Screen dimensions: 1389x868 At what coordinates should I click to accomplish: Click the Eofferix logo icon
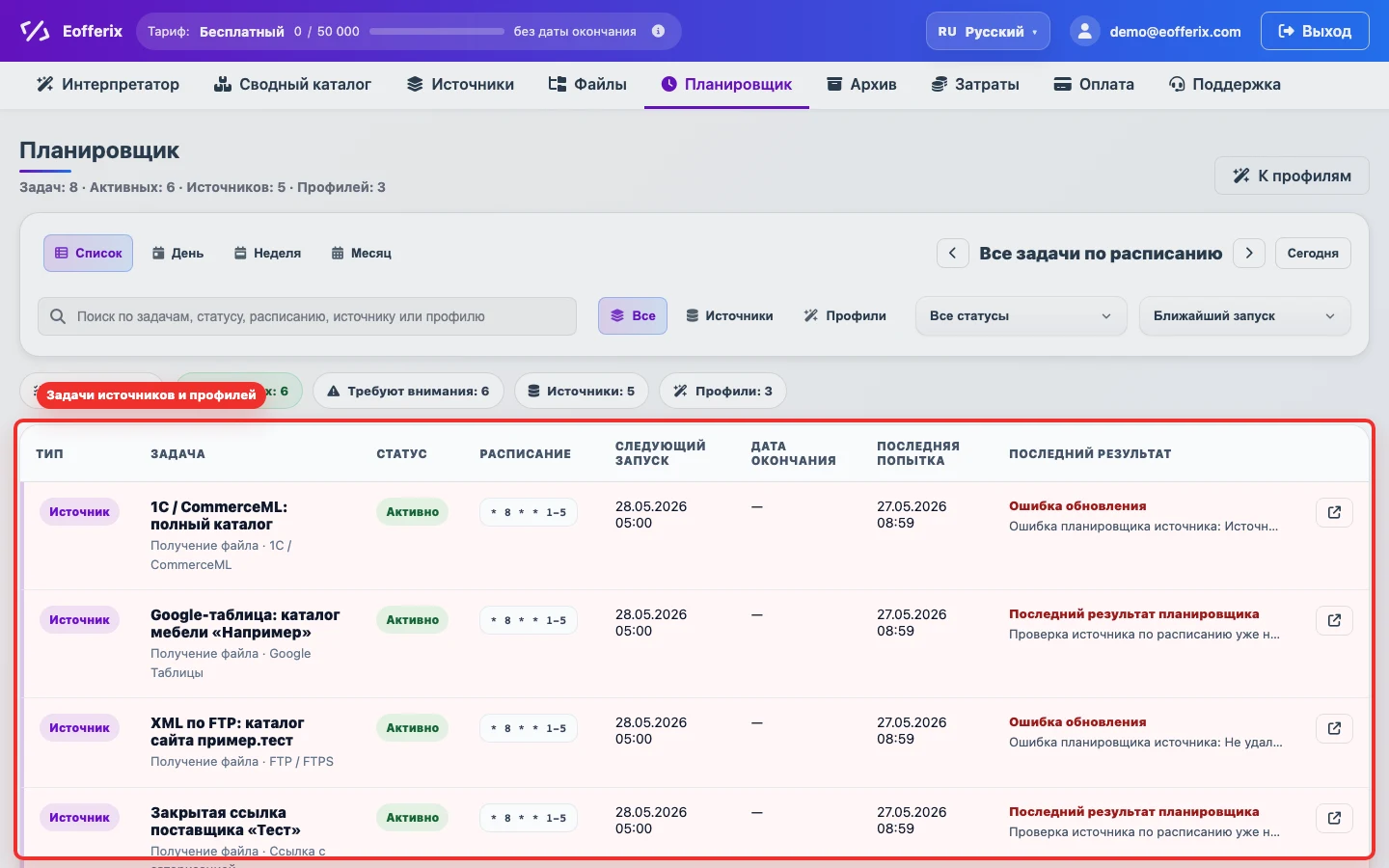(x=35, y=31)
